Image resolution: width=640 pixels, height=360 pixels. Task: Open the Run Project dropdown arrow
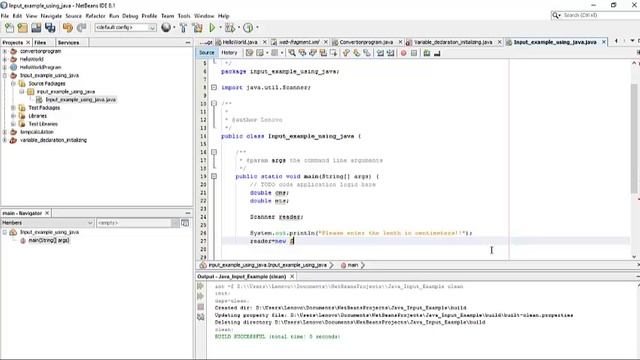(220, 27)
